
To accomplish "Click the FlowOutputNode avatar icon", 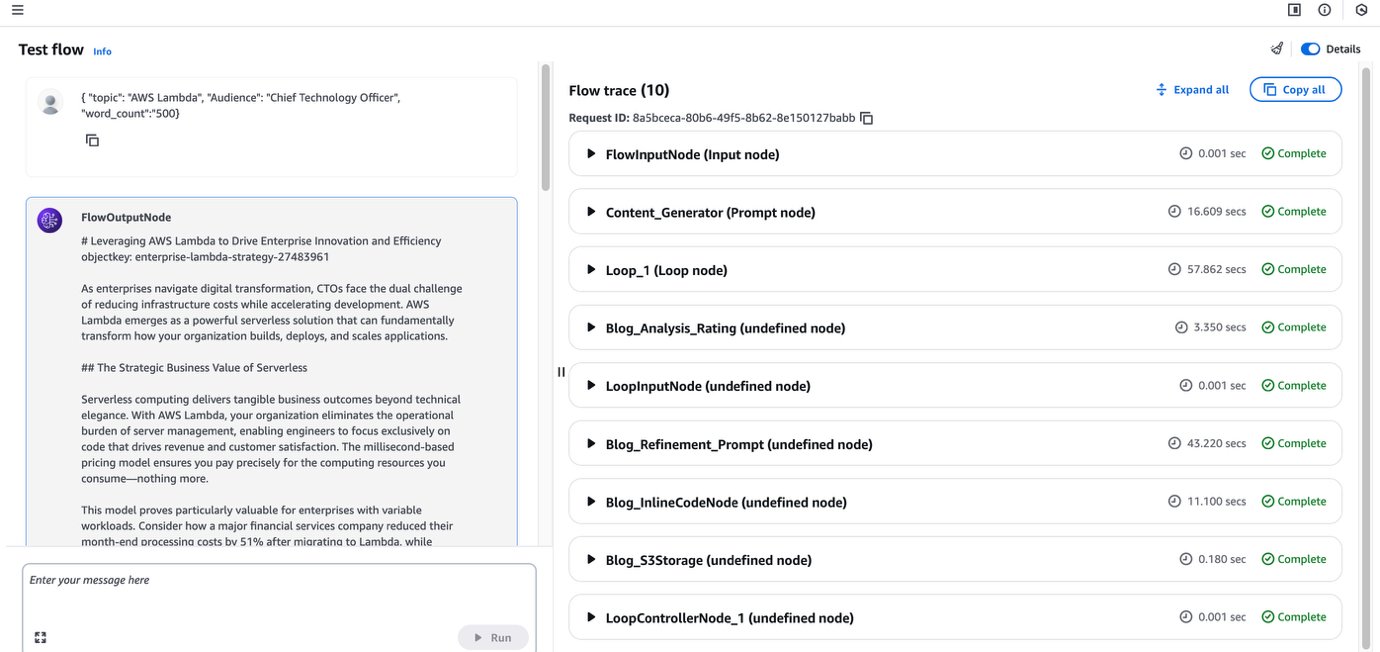I will (50, 221).
